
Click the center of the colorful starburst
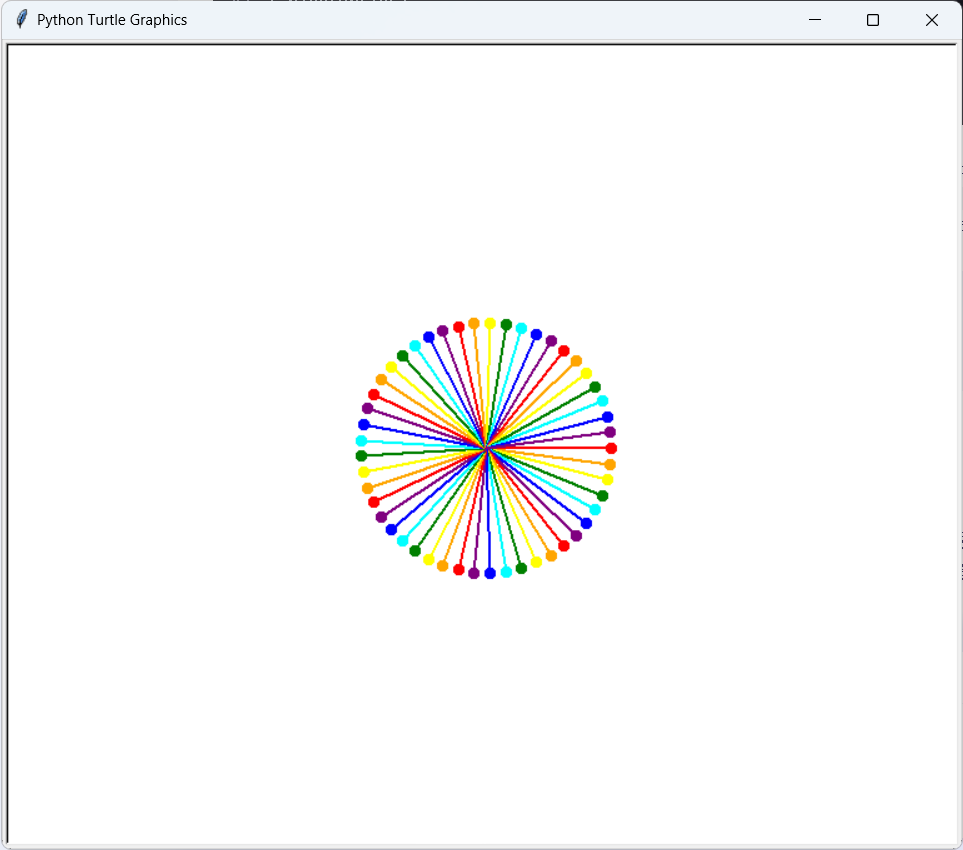click(x=486, y=448)
